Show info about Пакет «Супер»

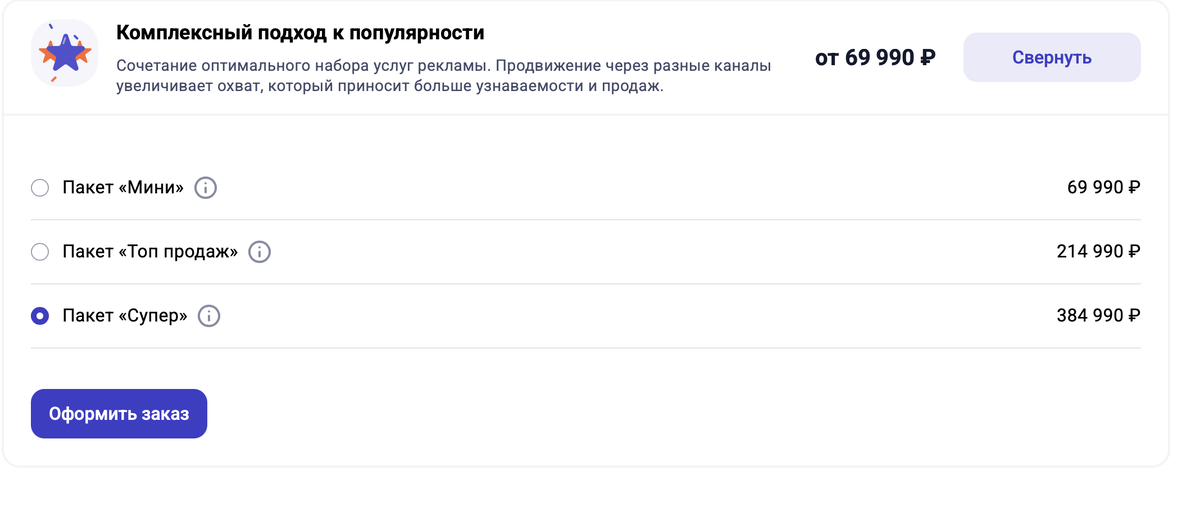pyautogui.click(x=208, y=316)
